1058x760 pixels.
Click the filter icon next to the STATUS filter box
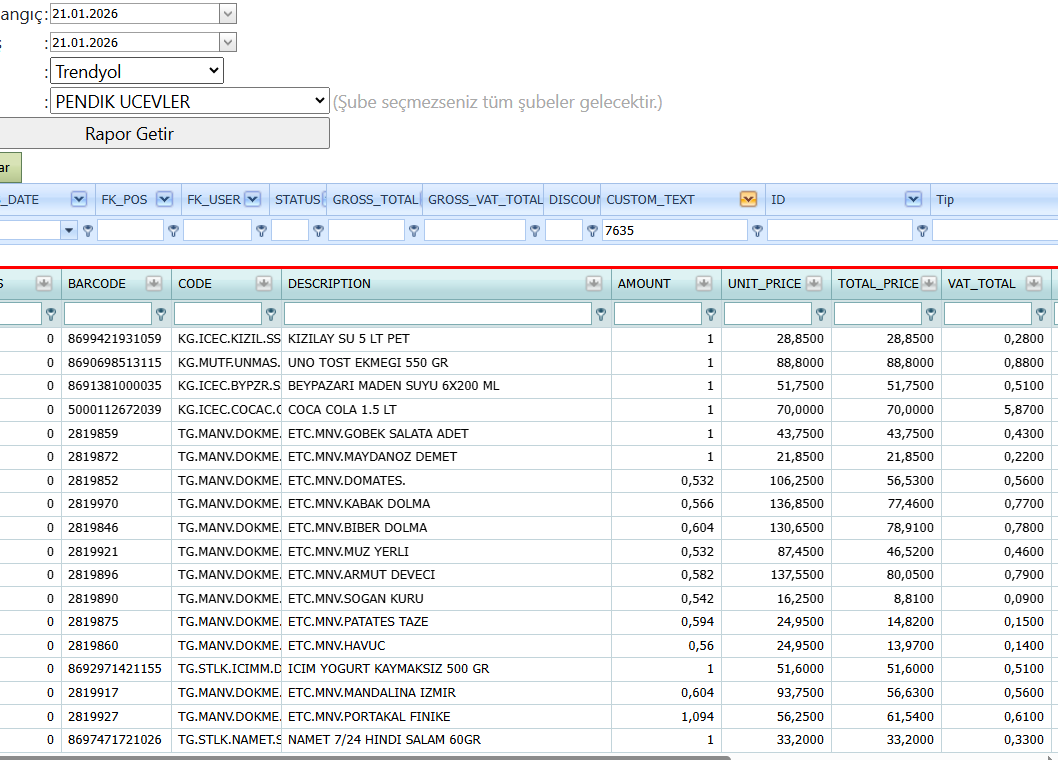click(318, 231)
